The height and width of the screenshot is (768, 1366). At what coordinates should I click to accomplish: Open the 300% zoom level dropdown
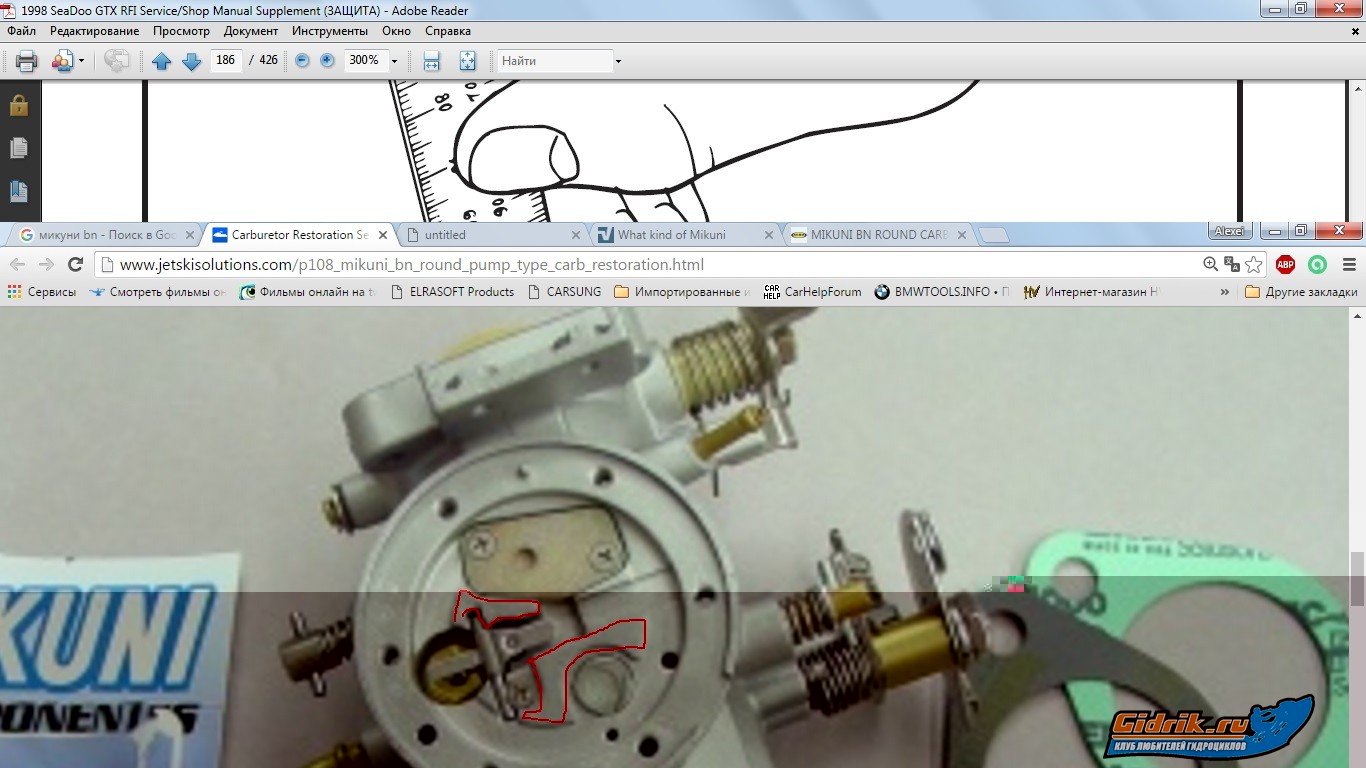pos(394,61)
